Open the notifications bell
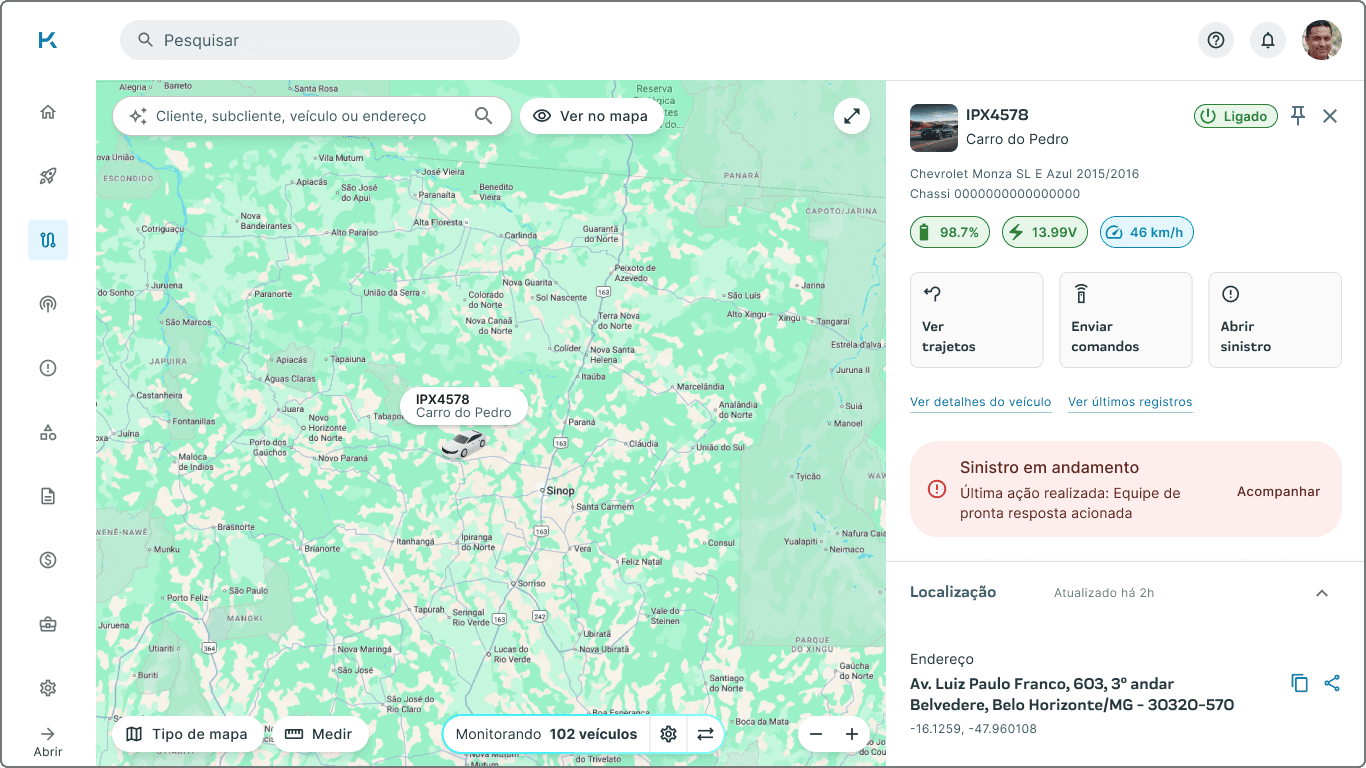Screen dimensions: 1366x768 pyautogui.click(x=1268, y=40)
